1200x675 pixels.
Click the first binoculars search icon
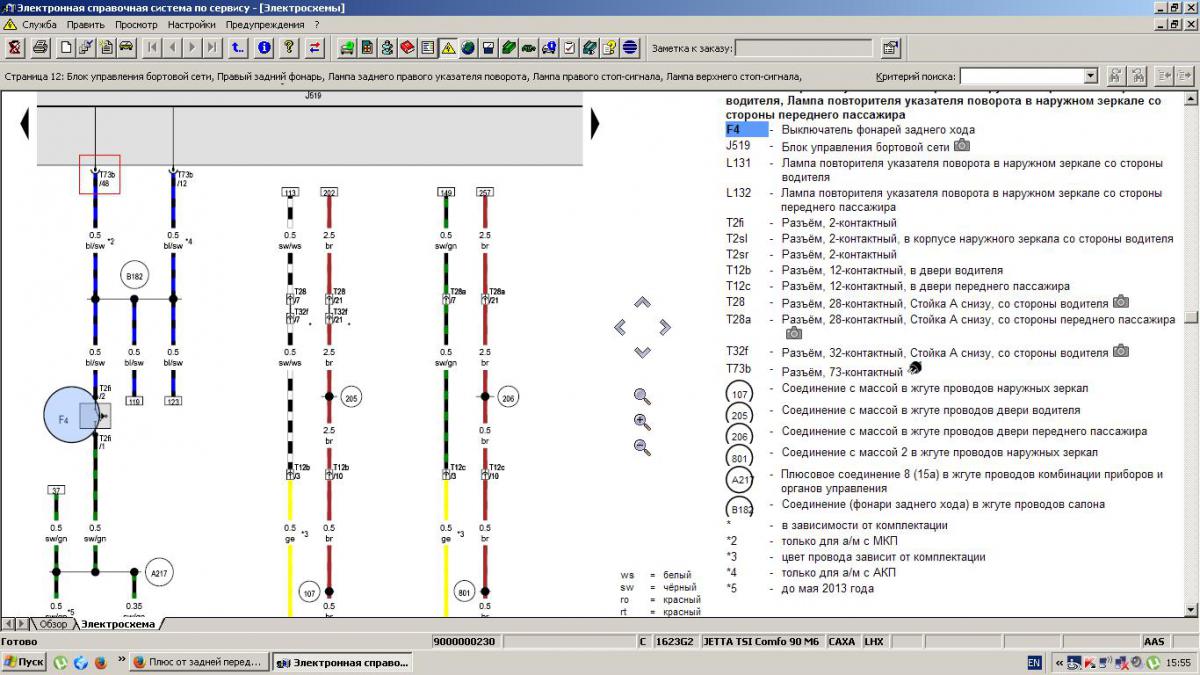(x=1116, y=76)
